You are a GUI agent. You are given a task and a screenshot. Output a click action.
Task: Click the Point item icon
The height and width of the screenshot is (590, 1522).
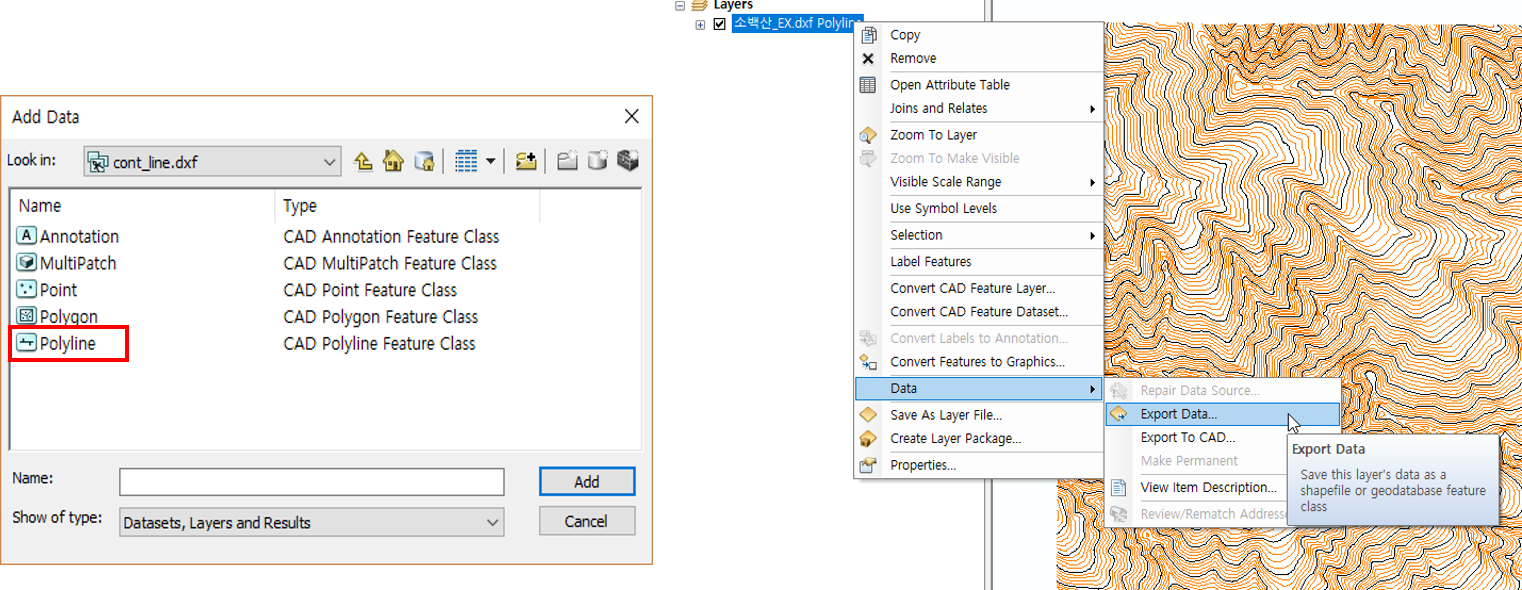click(x=27, y=290)
